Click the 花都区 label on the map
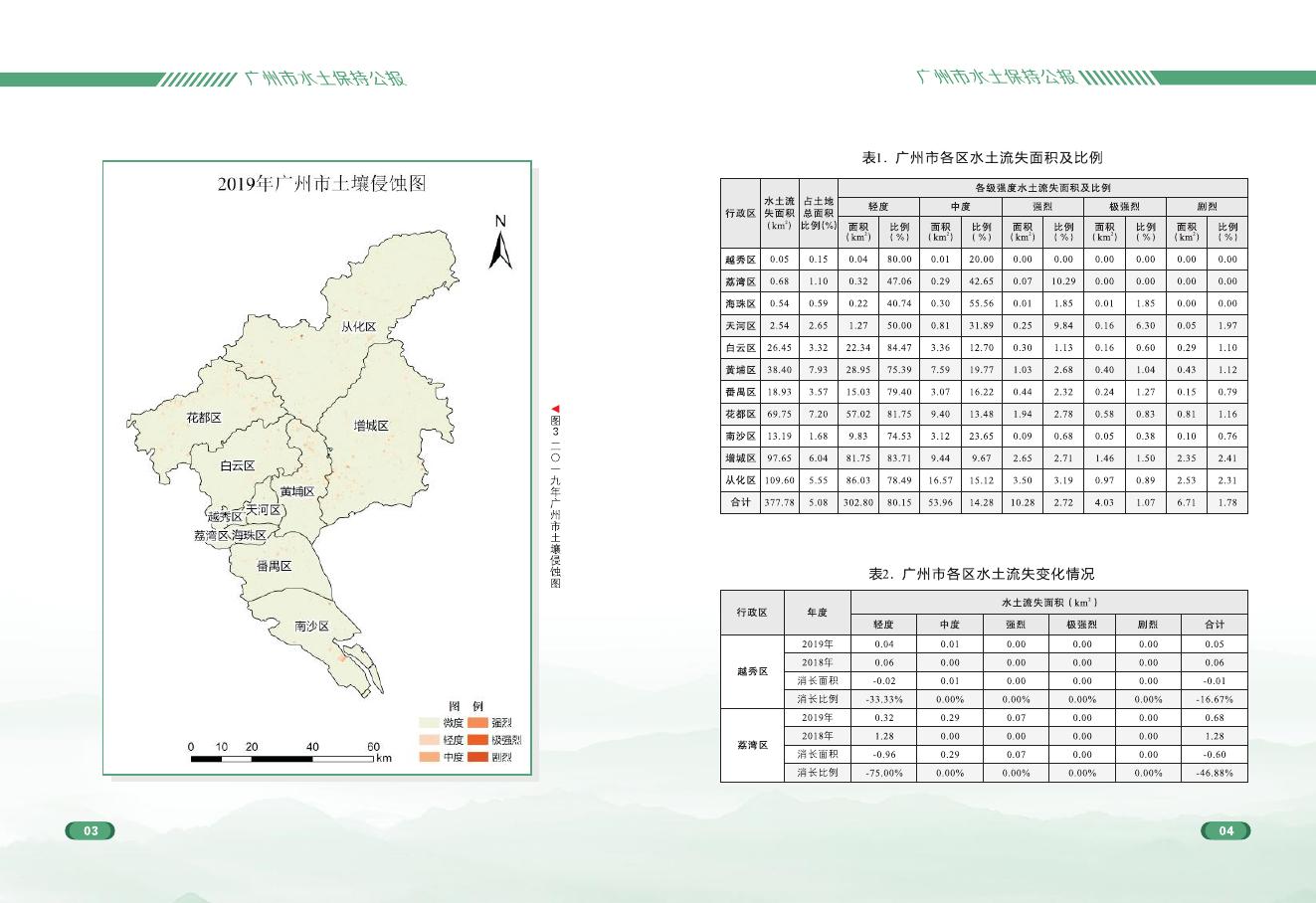 coord(204,419)
